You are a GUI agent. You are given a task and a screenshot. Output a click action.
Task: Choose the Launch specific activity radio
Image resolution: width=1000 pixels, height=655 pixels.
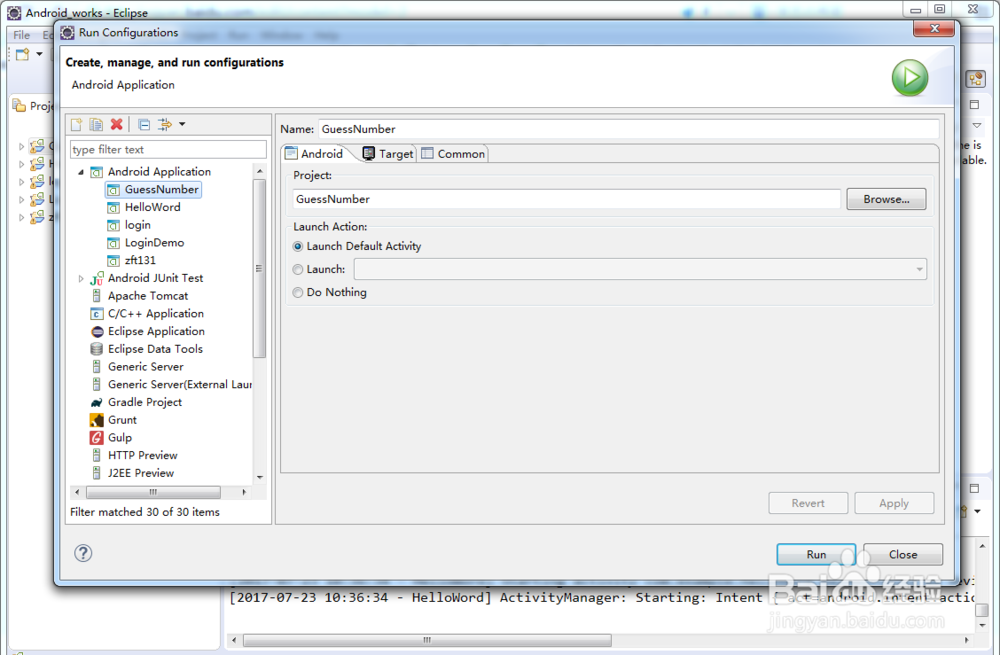tap(298, 270)
